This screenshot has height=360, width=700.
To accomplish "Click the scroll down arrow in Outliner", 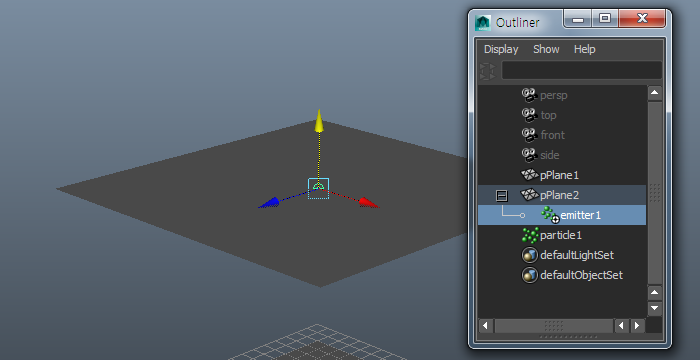I will pos(654,308).
